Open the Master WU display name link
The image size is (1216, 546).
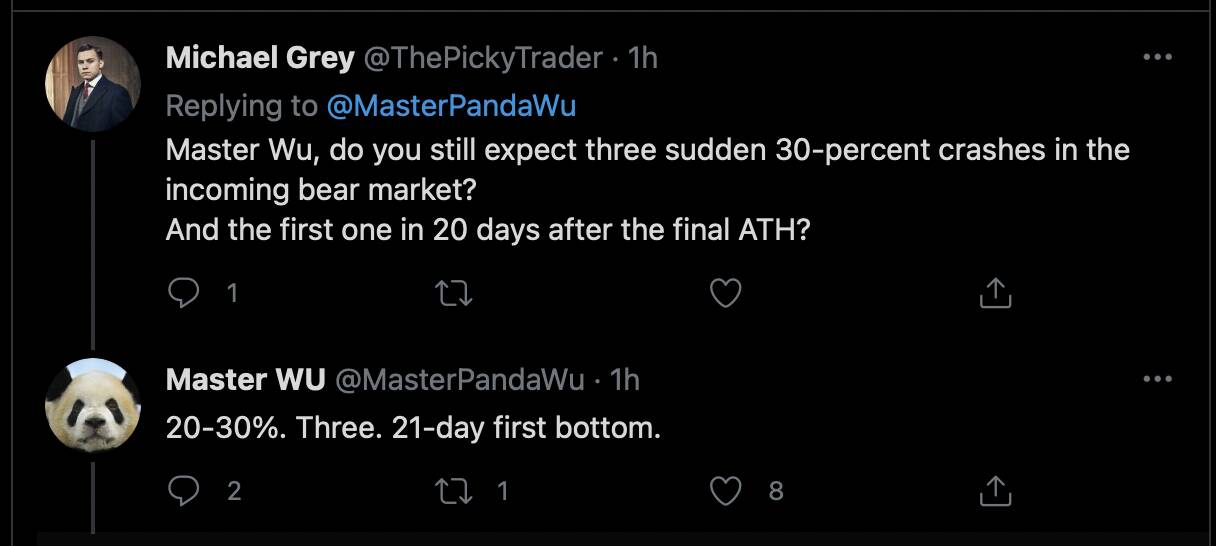click(245, 379)
